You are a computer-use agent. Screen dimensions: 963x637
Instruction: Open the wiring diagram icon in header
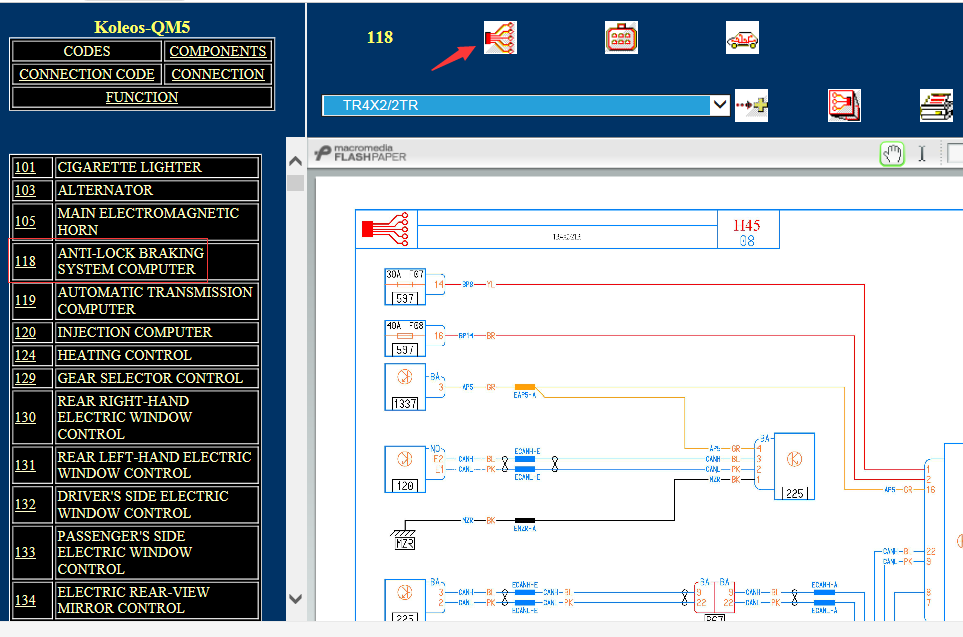(500, 37)
